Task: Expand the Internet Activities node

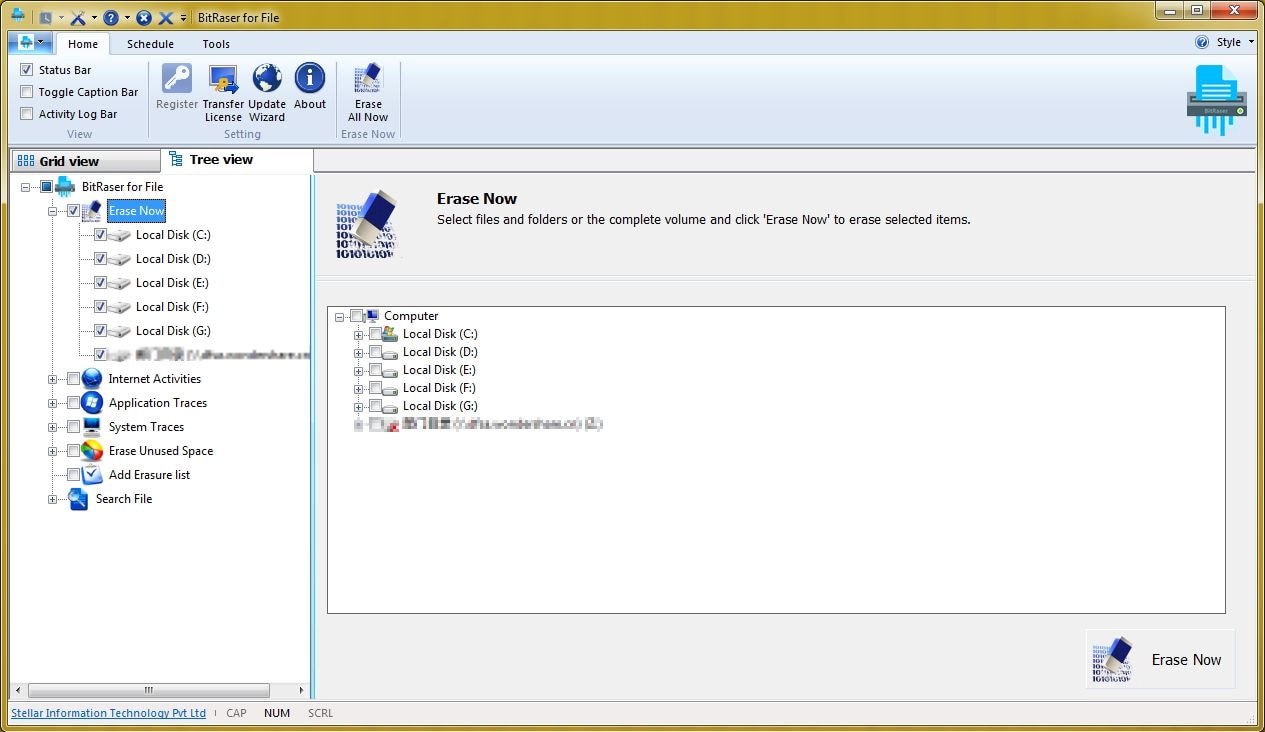Action: point(53,379)
